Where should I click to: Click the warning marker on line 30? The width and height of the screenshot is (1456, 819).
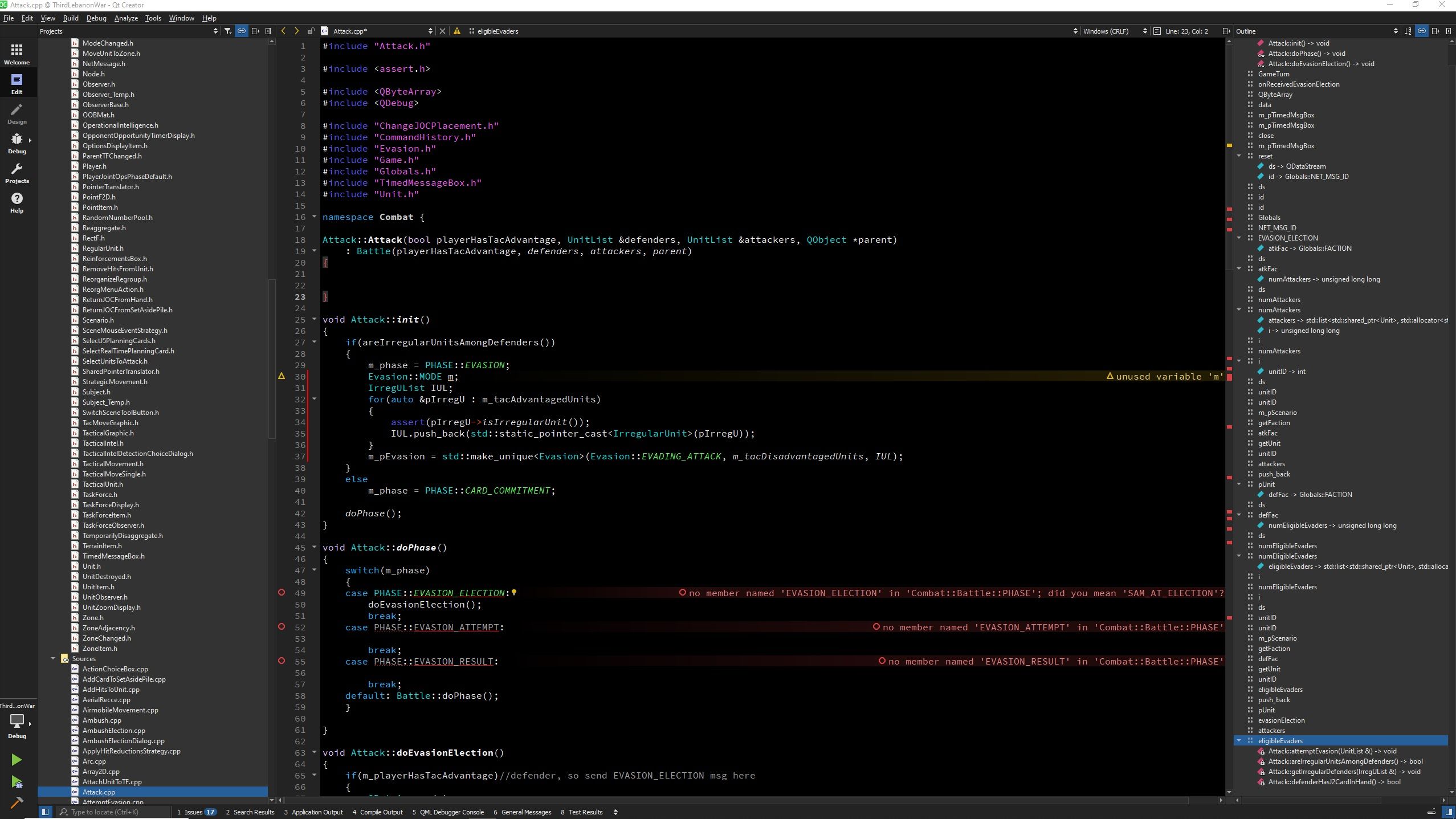pos(282,376)
